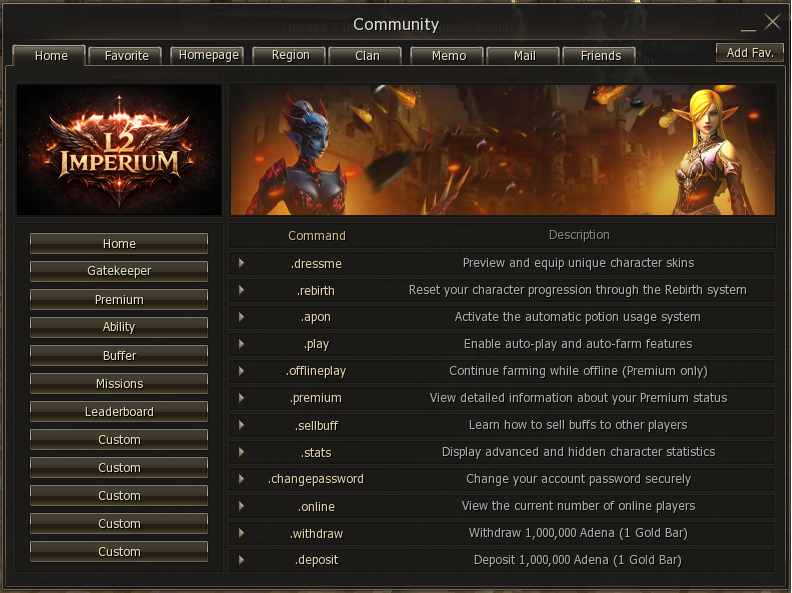Open the Friends tab
Viewport: 792px width, 593px height.
coord(600,56)
